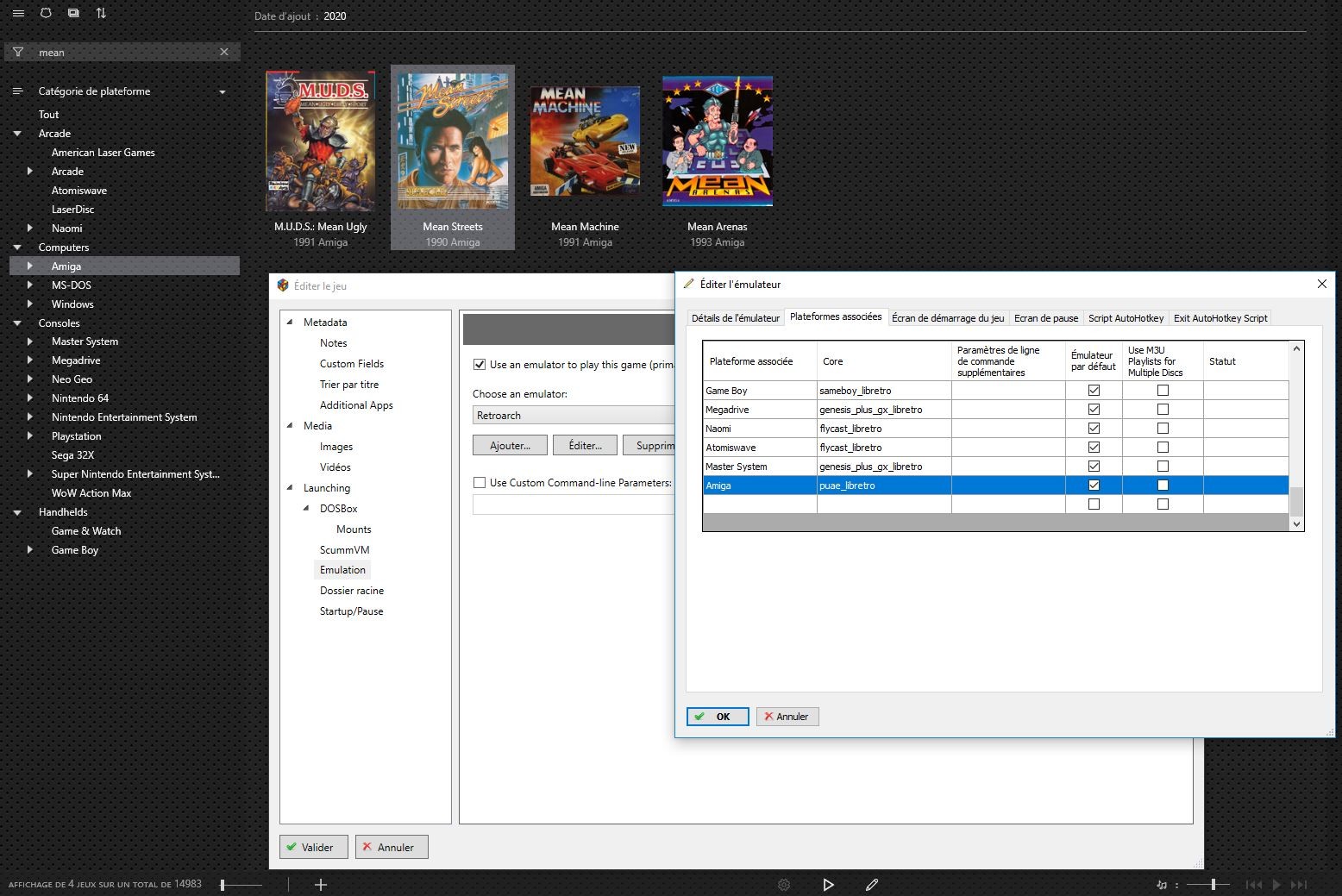Click the sort arrows icon in top toolbar
Viewport: 1342px width, 896px height.
click(101, 14)
